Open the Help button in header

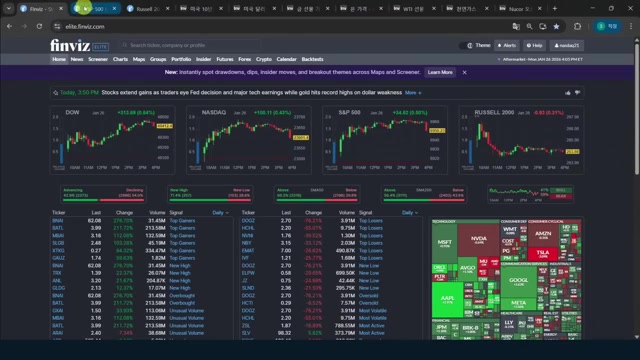click(534, 45)
